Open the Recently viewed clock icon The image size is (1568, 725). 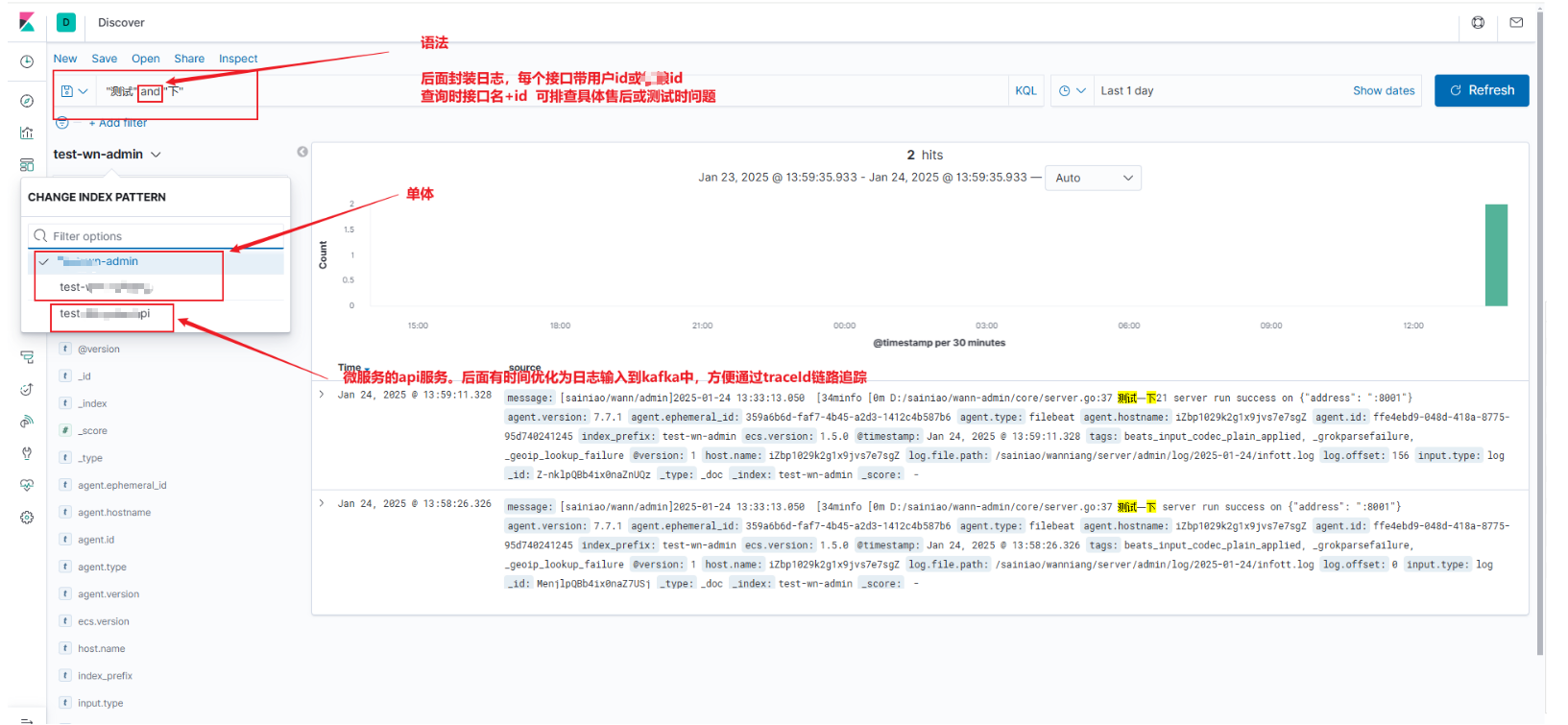tap(27, 61)
